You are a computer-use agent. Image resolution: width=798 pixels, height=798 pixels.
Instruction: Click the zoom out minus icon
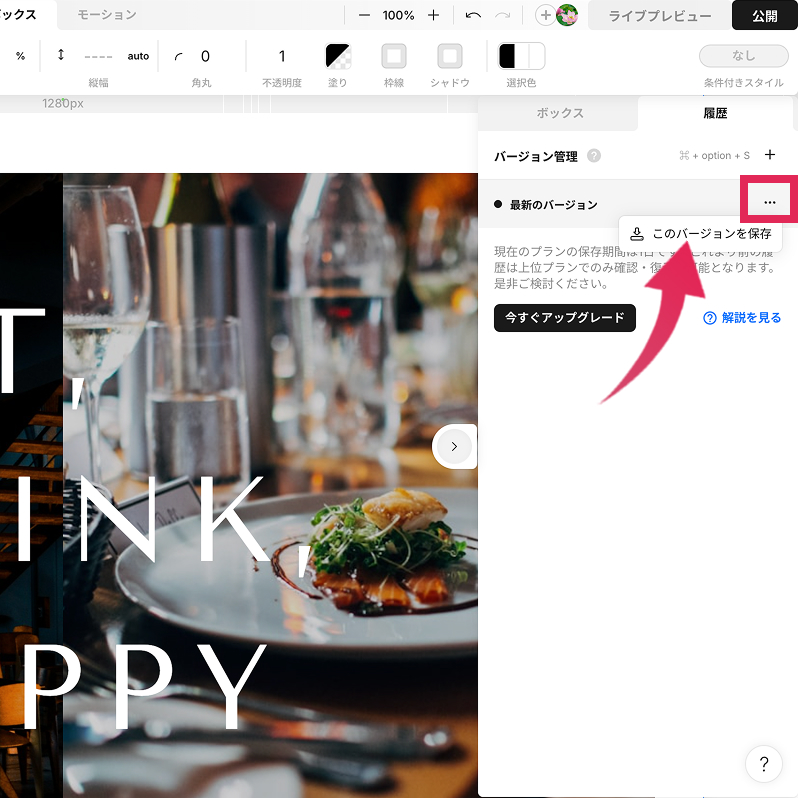(364, 16)
